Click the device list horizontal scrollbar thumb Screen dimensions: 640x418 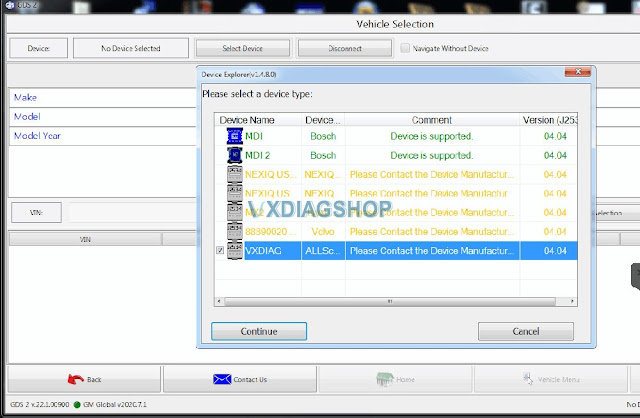pyautogui.click(x=390, y=301)
